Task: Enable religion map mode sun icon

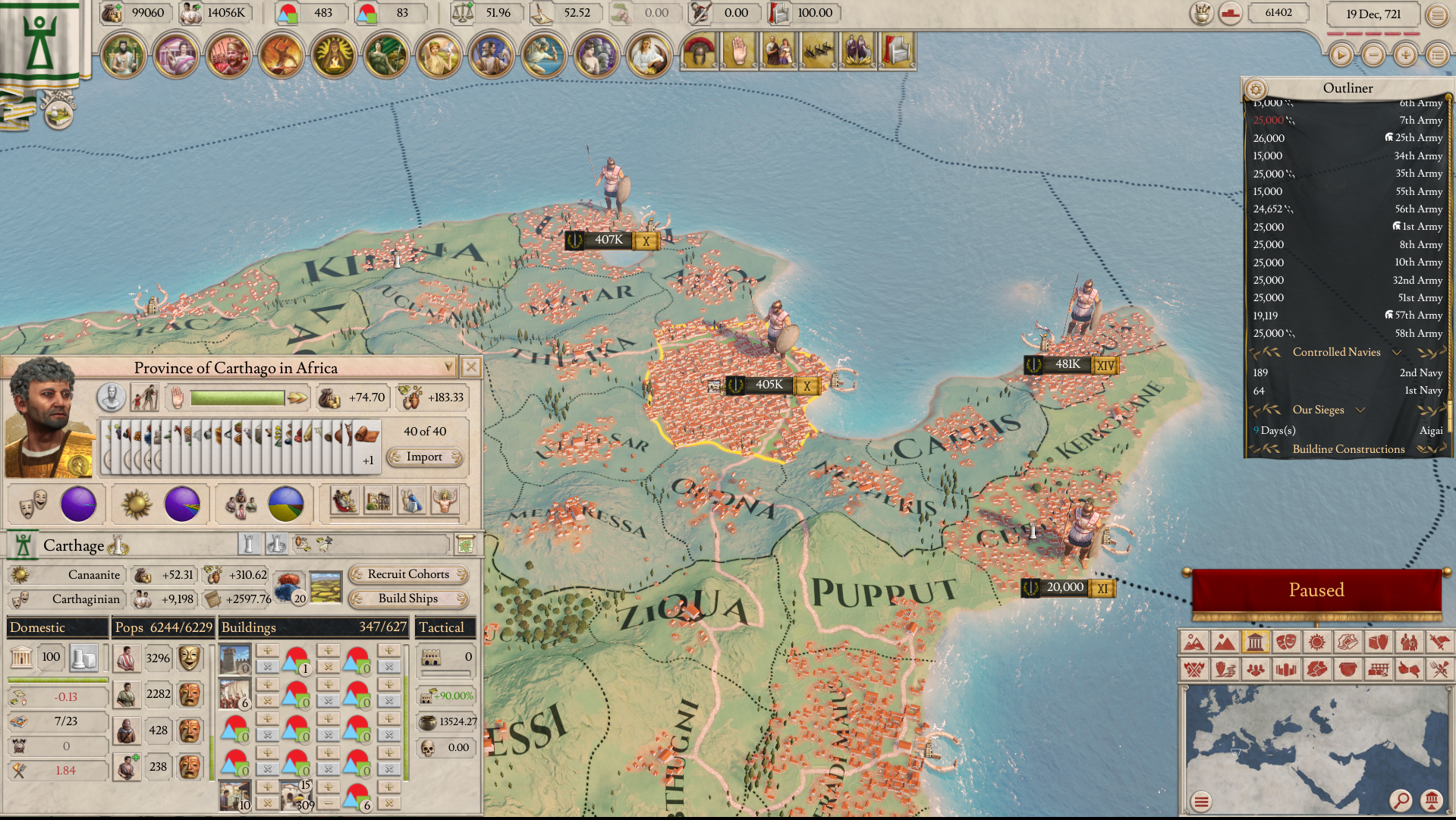Action: pyautogui.click(x=1317, y=643)
